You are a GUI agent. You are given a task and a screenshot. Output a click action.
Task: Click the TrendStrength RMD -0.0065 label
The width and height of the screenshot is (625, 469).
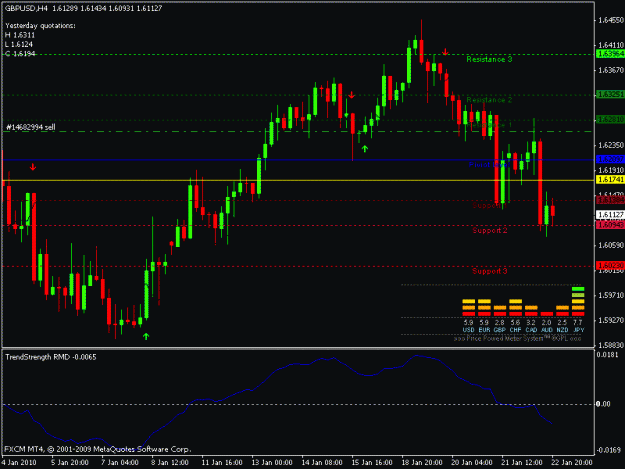click(x=51, y=357)
